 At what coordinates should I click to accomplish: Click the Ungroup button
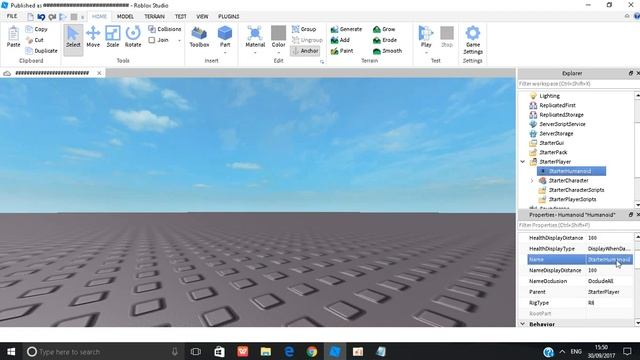click(x=307, y=40)
